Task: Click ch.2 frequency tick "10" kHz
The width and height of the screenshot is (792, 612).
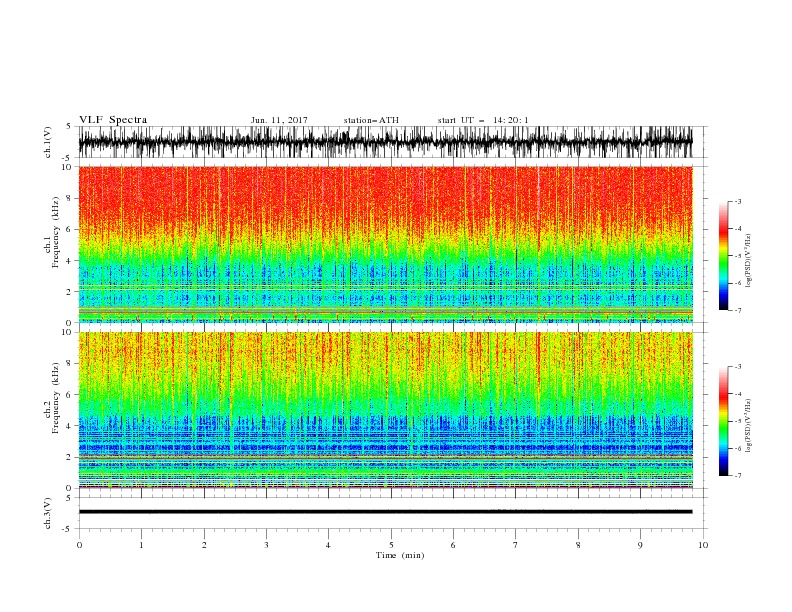Action: tap(66, 332)
